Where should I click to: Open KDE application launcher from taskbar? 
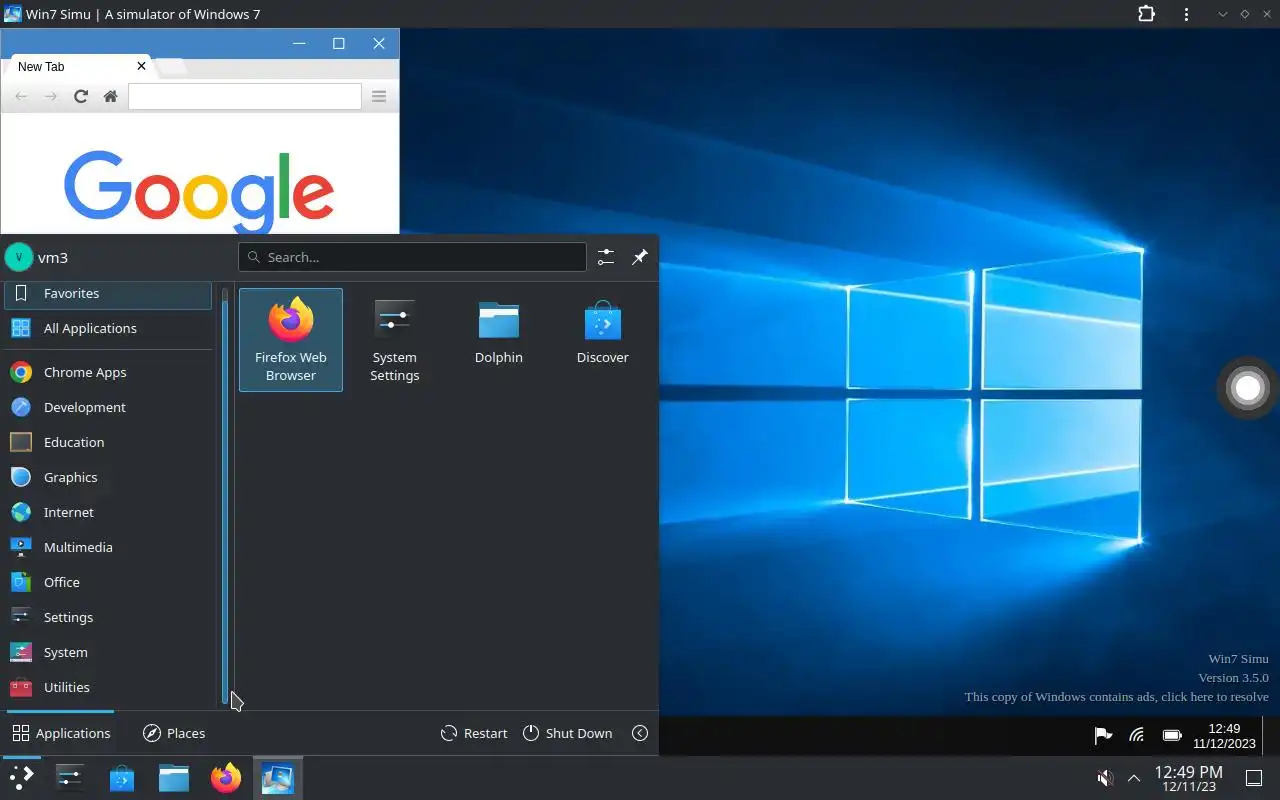pos(21,777)
